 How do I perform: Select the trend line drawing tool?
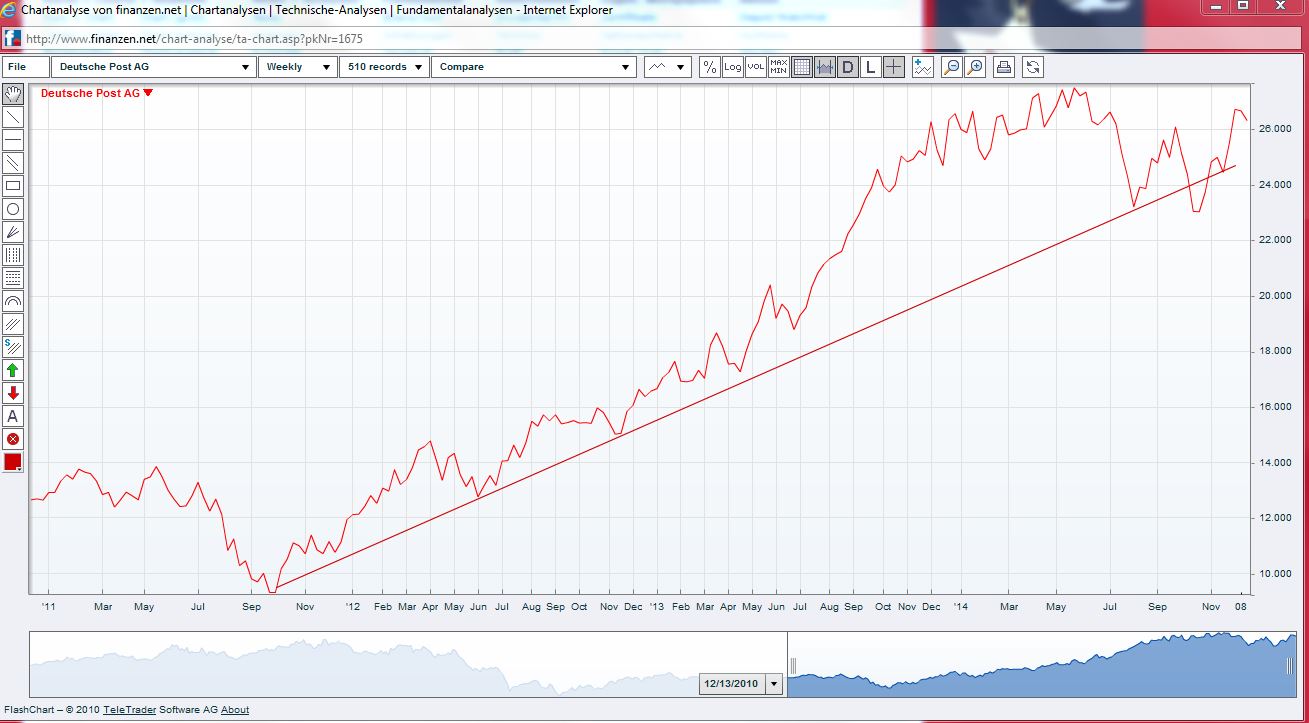point(13,117)
